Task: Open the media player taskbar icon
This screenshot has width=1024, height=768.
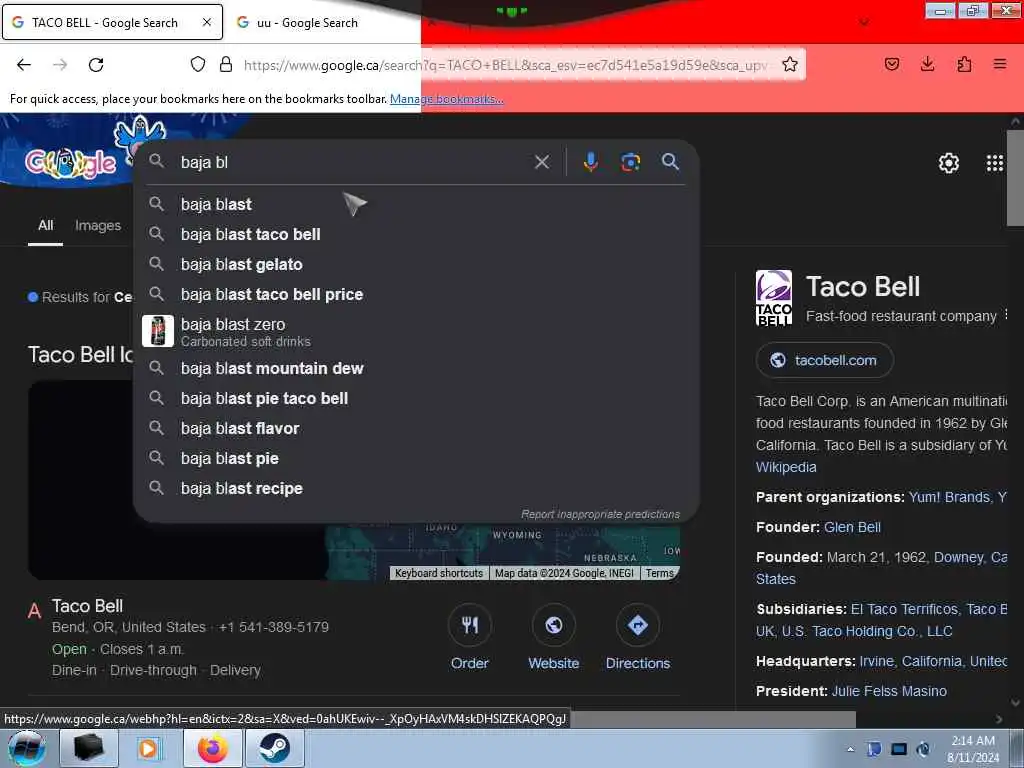Action: [x=150, y=748]
